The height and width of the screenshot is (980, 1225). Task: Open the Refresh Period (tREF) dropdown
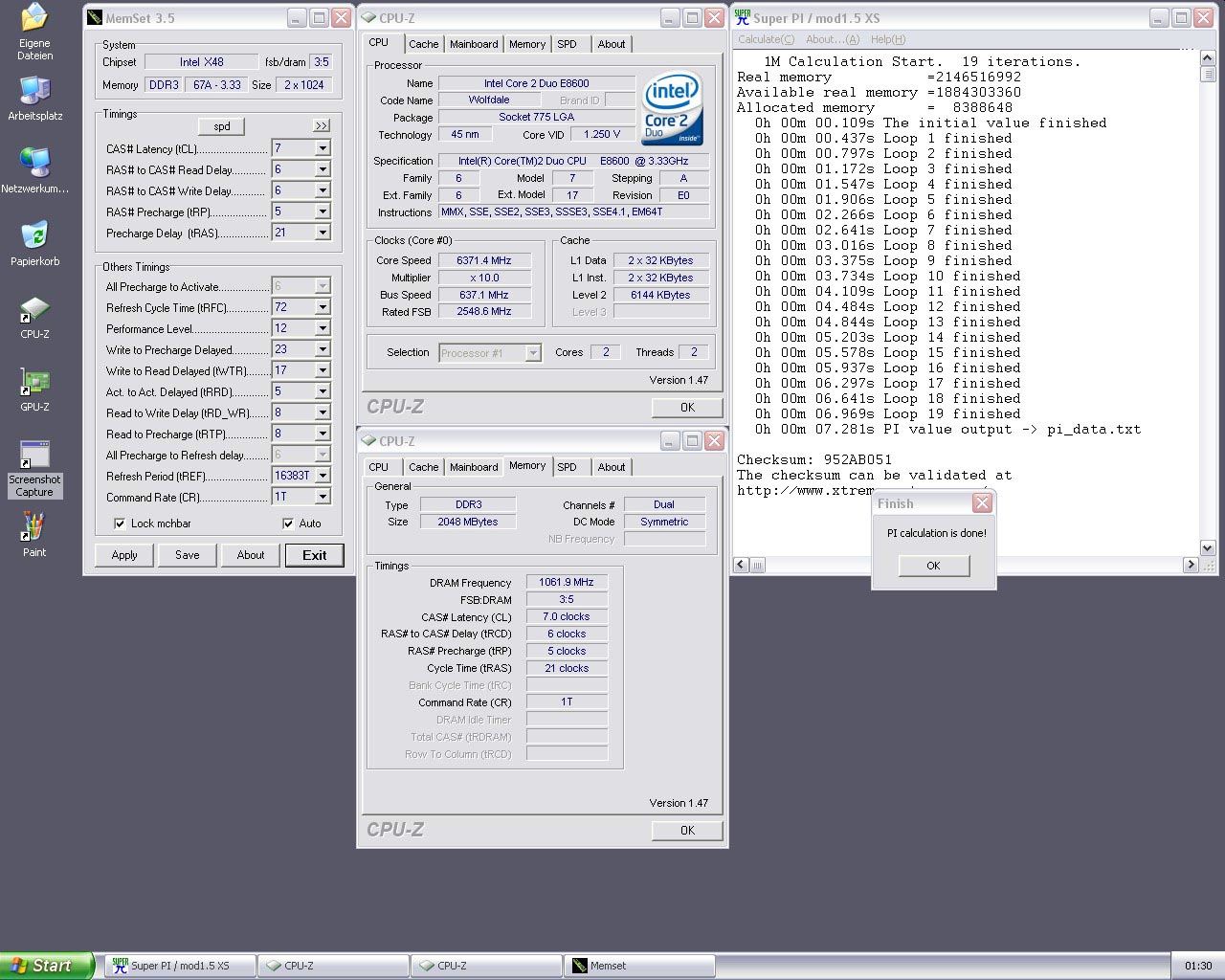(323, 476)
